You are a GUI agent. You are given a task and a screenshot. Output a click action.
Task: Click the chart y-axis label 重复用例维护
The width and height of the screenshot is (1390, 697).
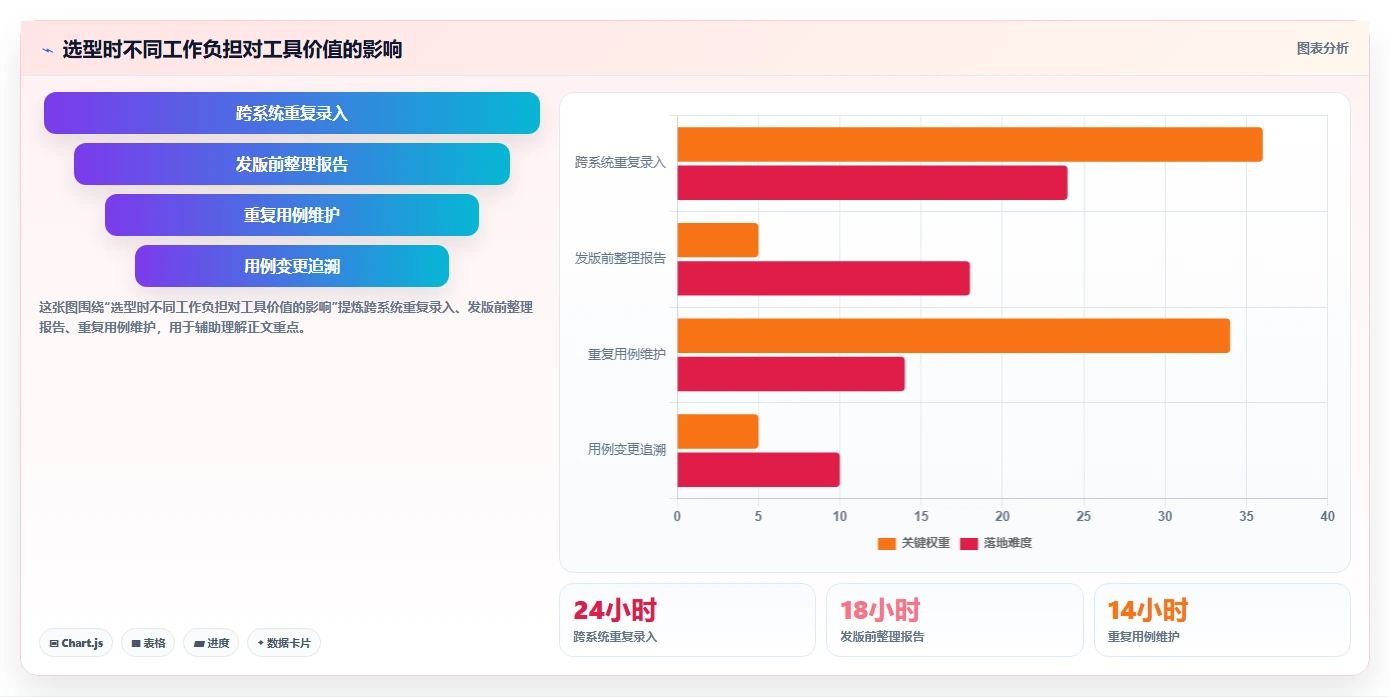coord(627,354)
